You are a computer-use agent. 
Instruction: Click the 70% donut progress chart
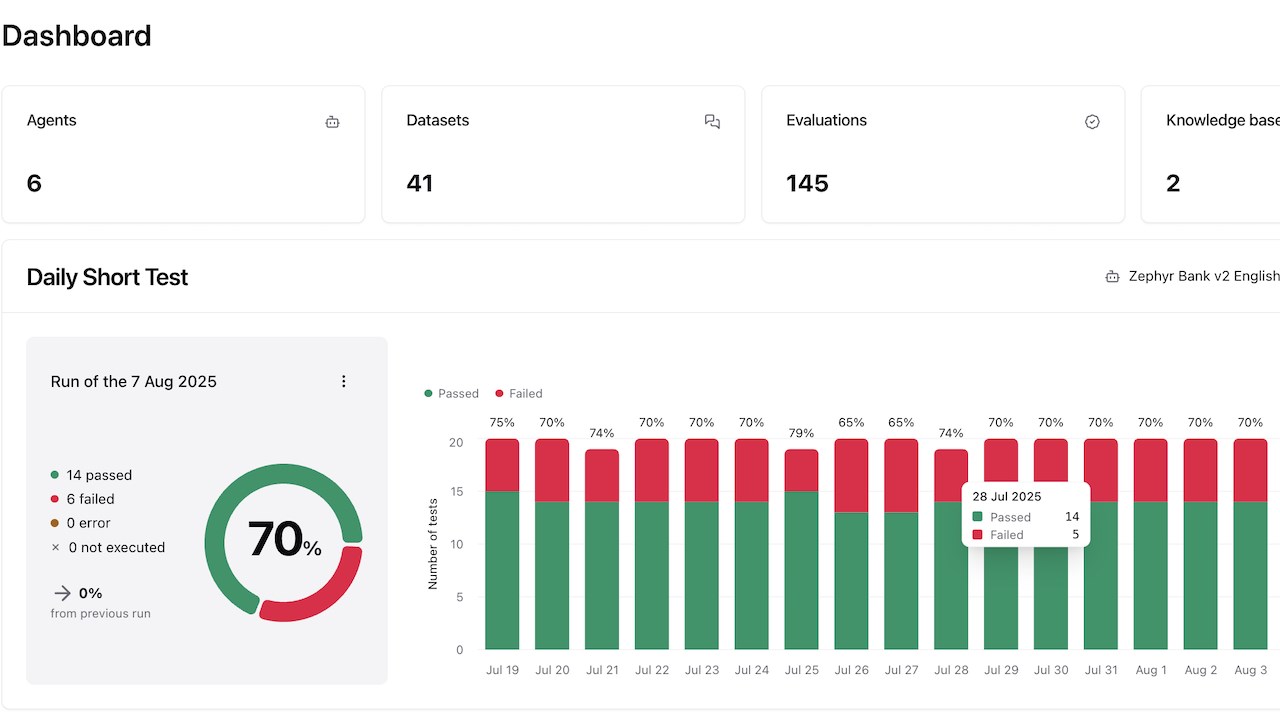[284, 542]
